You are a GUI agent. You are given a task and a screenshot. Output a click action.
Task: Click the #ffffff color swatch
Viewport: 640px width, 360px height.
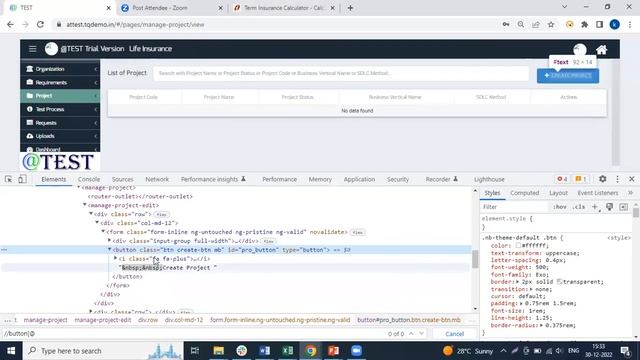[518, 245]
